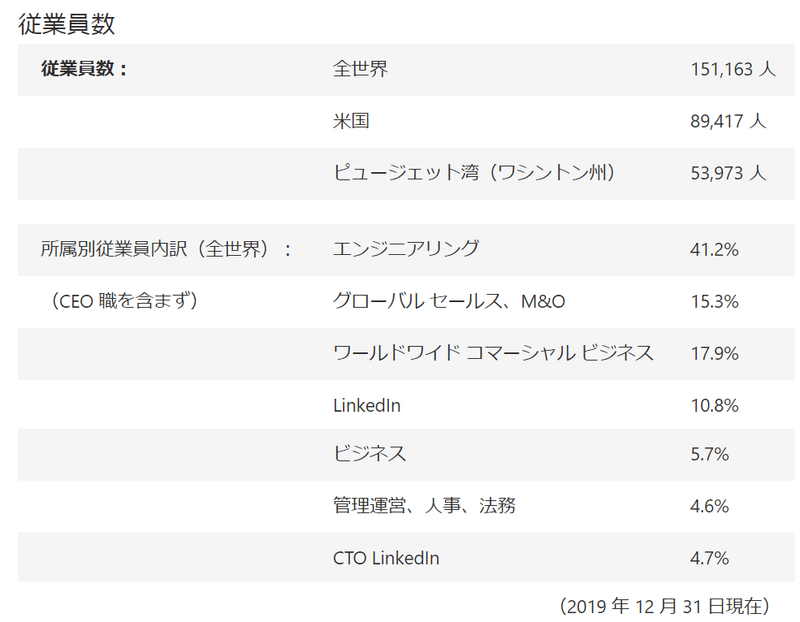The width and height of the screenshot is (800, 622).
Task: Click the (CEO 職を含まず) note
Action: [124, 301]
